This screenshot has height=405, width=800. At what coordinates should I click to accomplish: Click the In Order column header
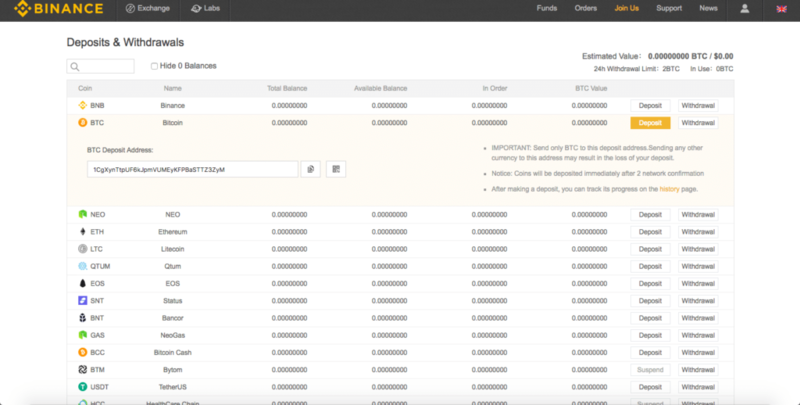[495, 88]
